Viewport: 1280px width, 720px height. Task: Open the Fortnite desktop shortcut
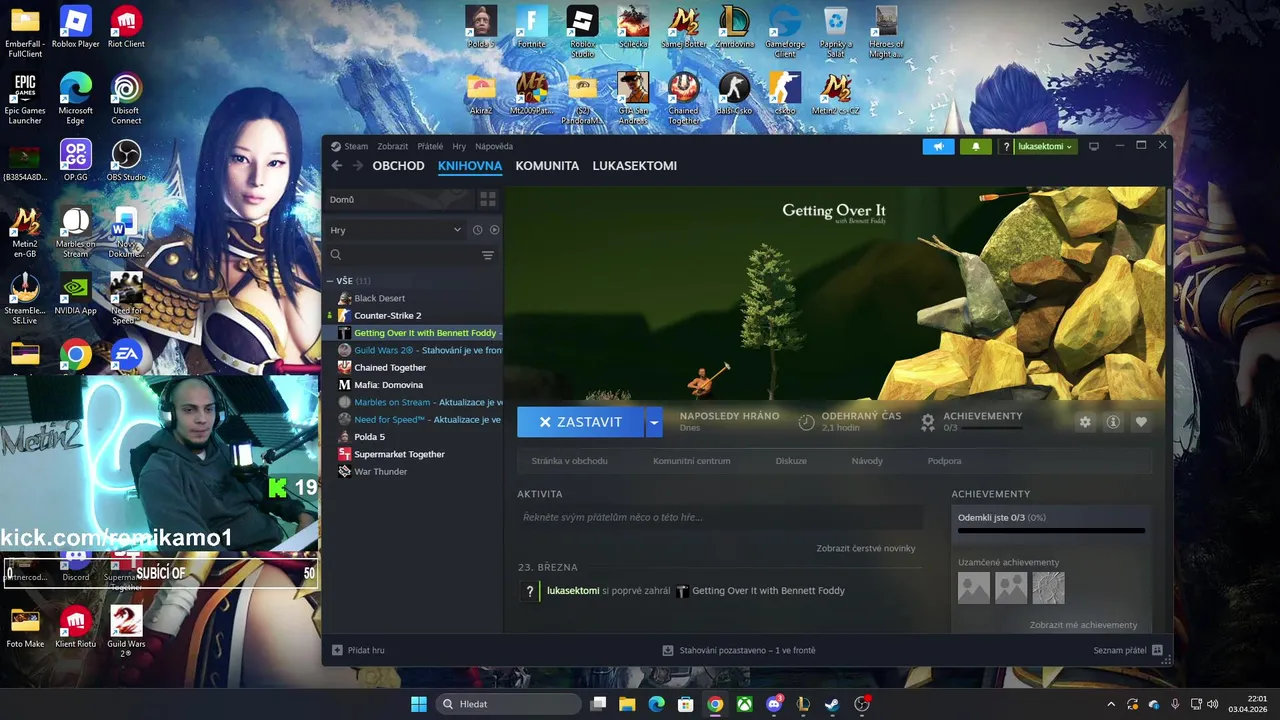532,27
